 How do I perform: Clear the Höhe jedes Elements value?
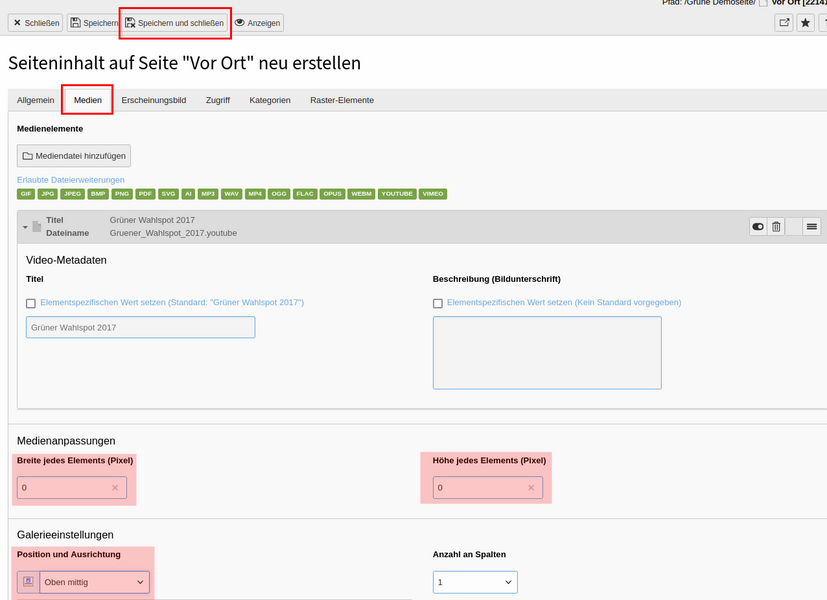pos(531,488)
